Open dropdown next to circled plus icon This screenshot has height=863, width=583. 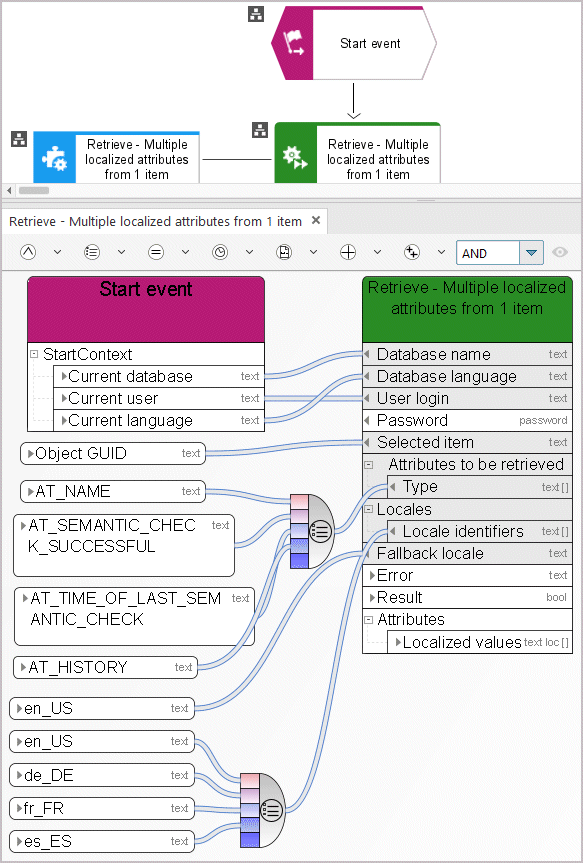pyautogui.click(x=377, y=253)
